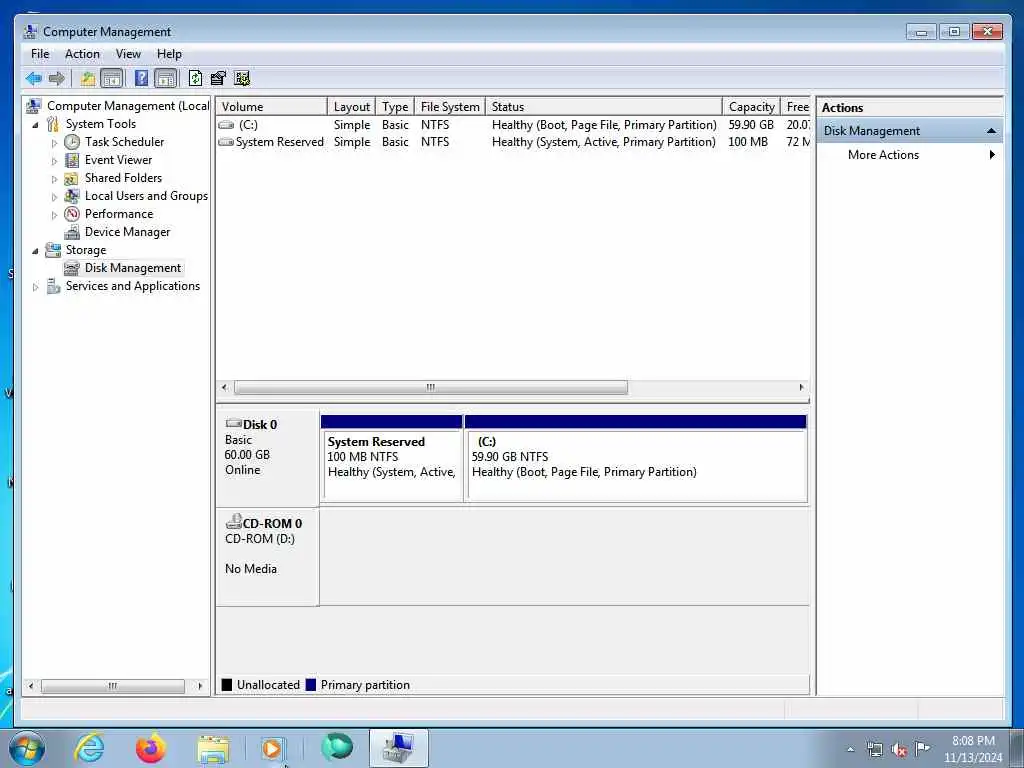Expand the Performance node
The image size is (1024, 768).
click(54, 214)
